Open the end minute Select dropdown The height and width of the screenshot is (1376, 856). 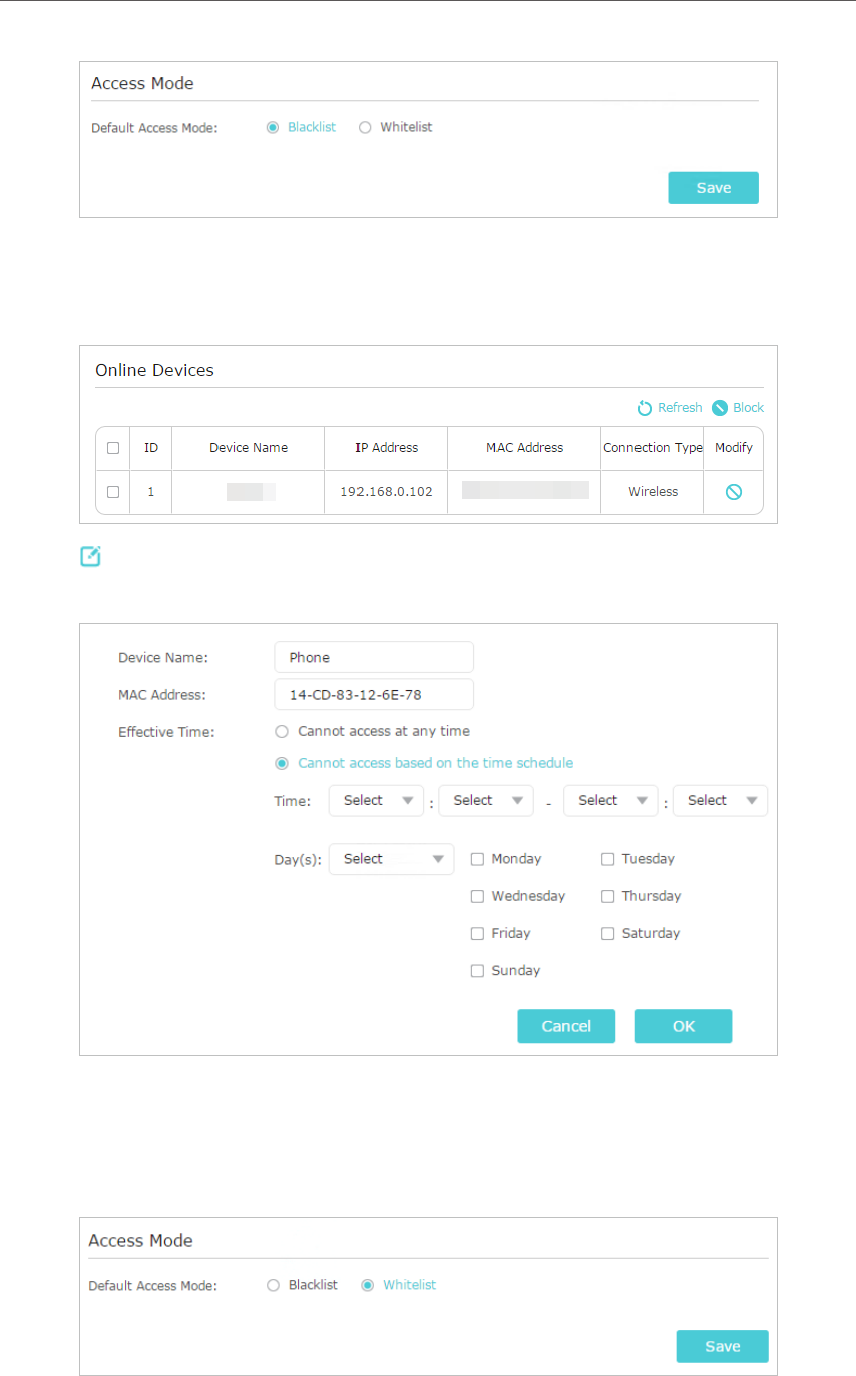[721, 801]
